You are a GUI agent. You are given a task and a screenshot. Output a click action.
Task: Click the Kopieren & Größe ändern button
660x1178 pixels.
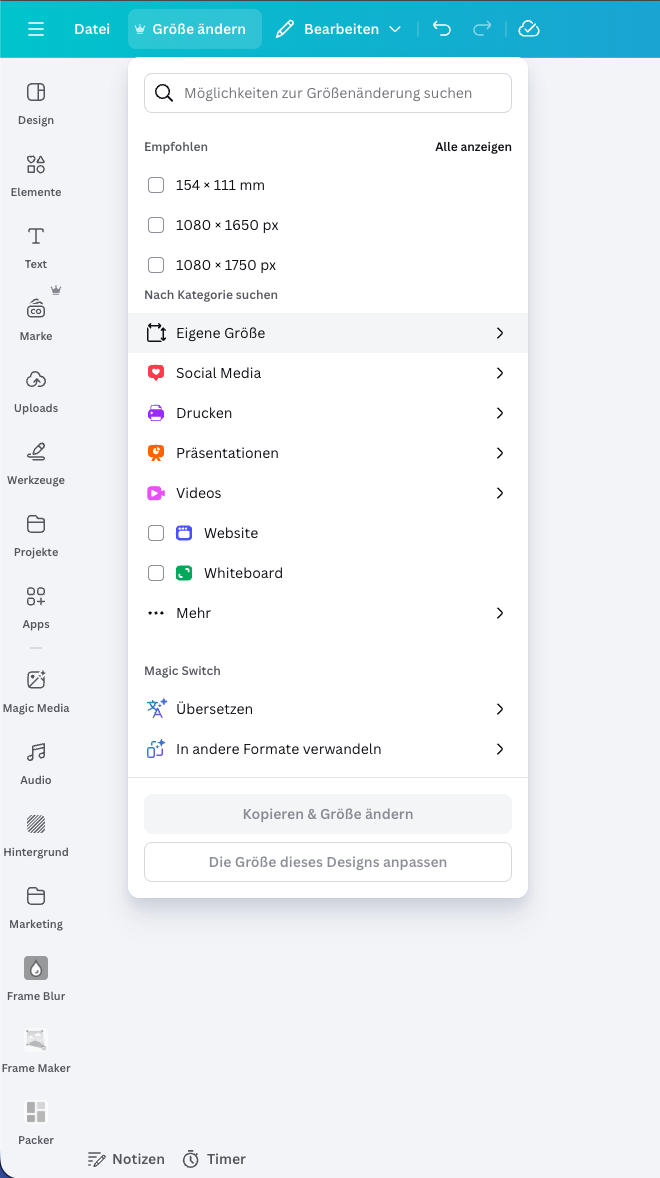point(327,814)
